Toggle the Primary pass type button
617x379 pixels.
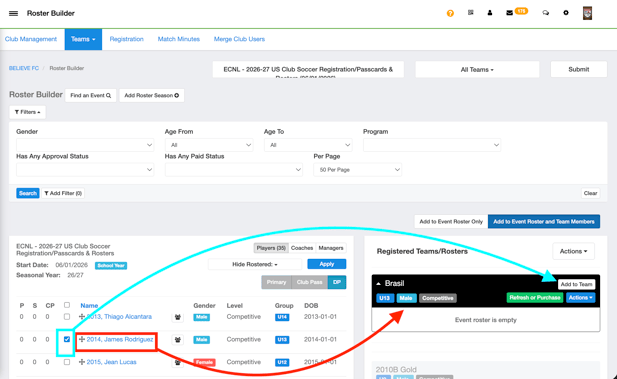coord(276,282)
